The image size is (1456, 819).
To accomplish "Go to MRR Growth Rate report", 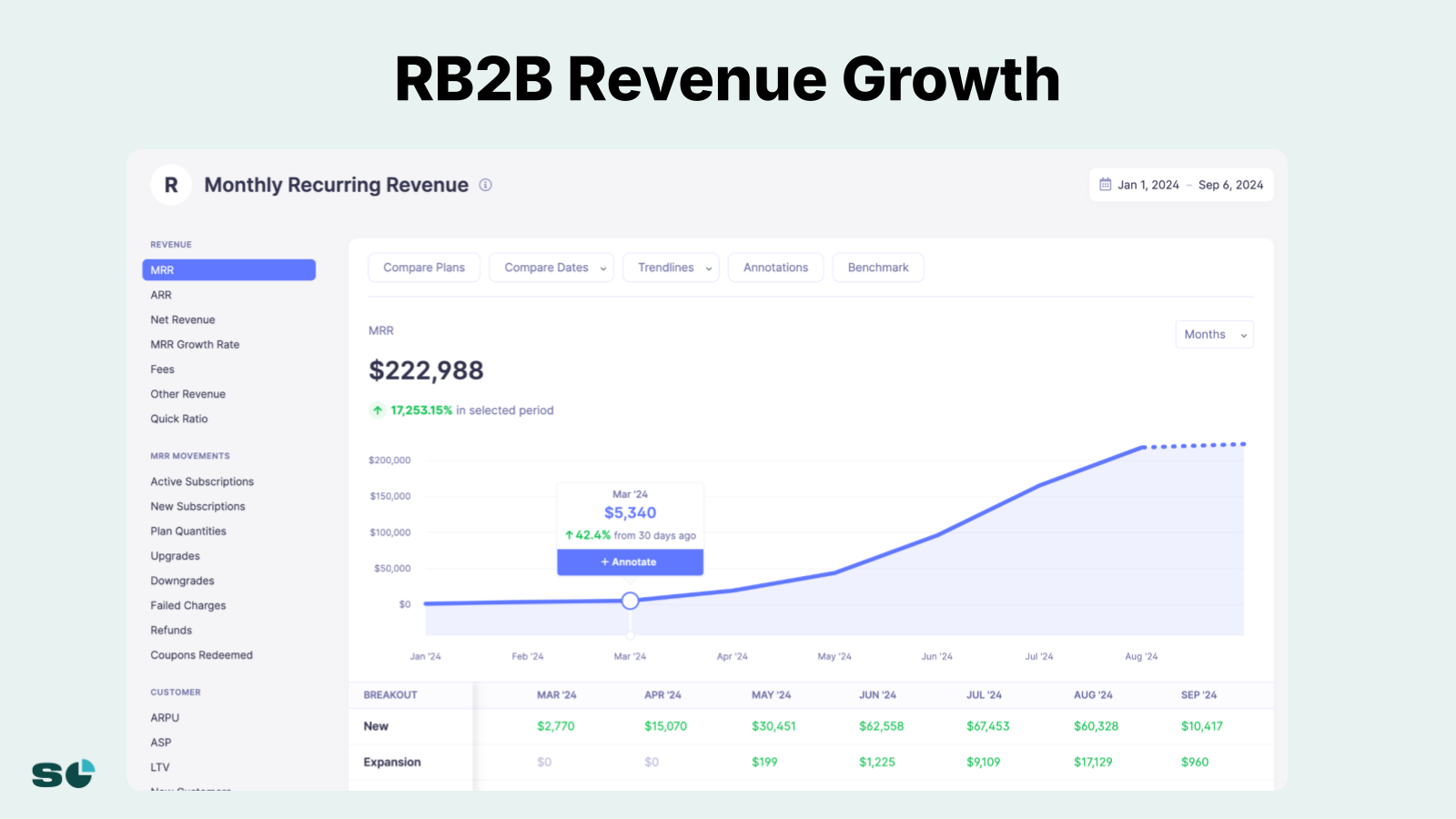I will tap(195, 345).
